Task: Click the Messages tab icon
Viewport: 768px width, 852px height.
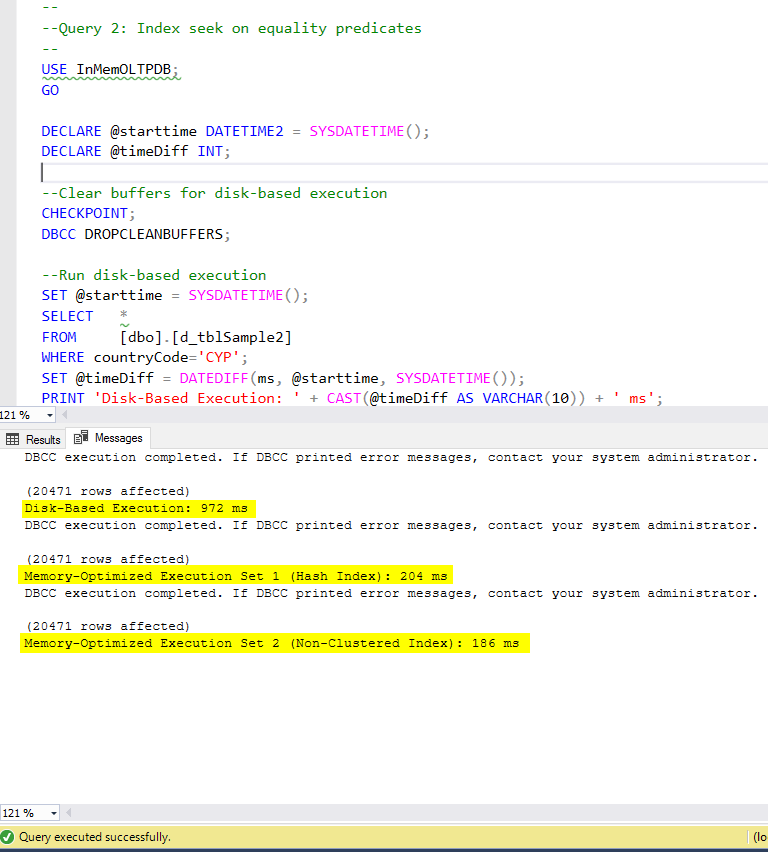Action: (81, 437)
